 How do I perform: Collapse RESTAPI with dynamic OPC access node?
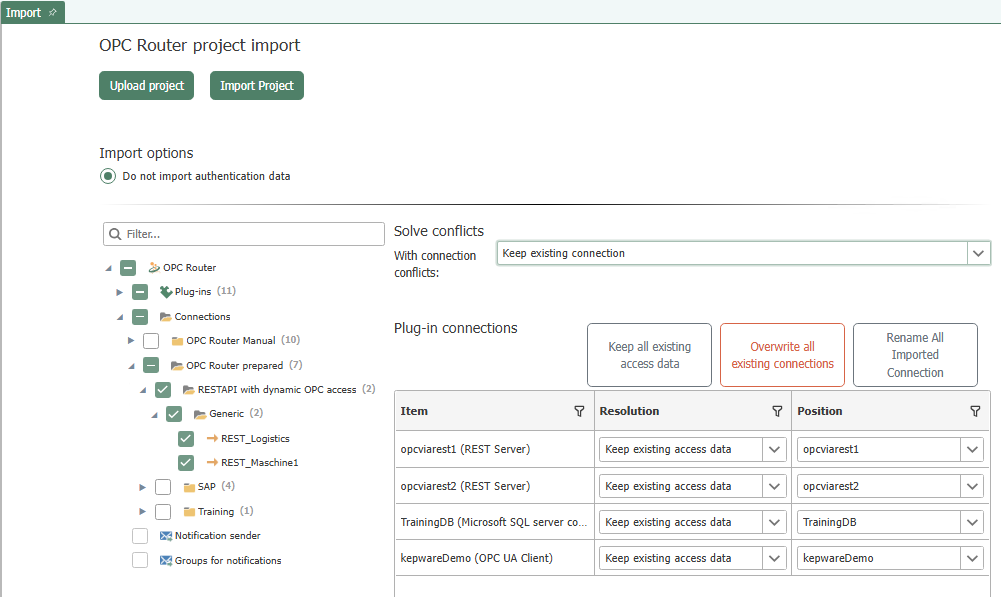tap(143, 390)
